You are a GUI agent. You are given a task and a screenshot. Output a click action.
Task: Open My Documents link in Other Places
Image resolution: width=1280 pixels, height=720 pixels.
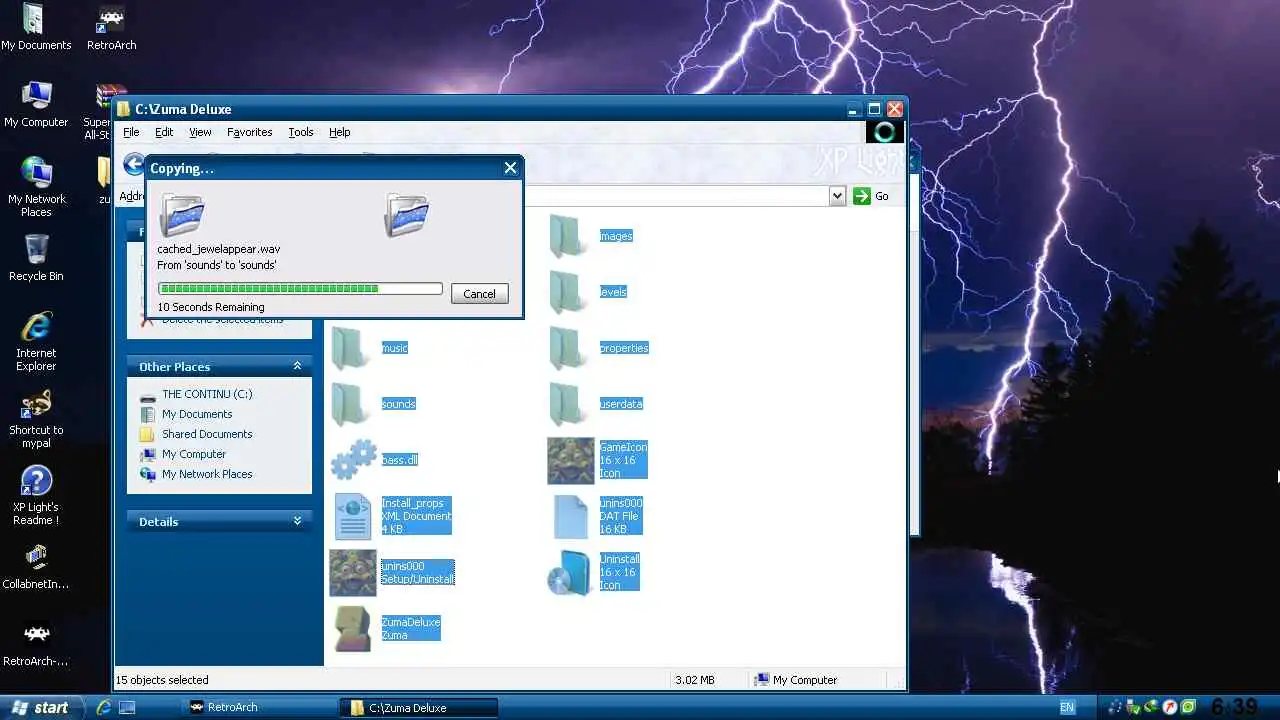(197, 414)
